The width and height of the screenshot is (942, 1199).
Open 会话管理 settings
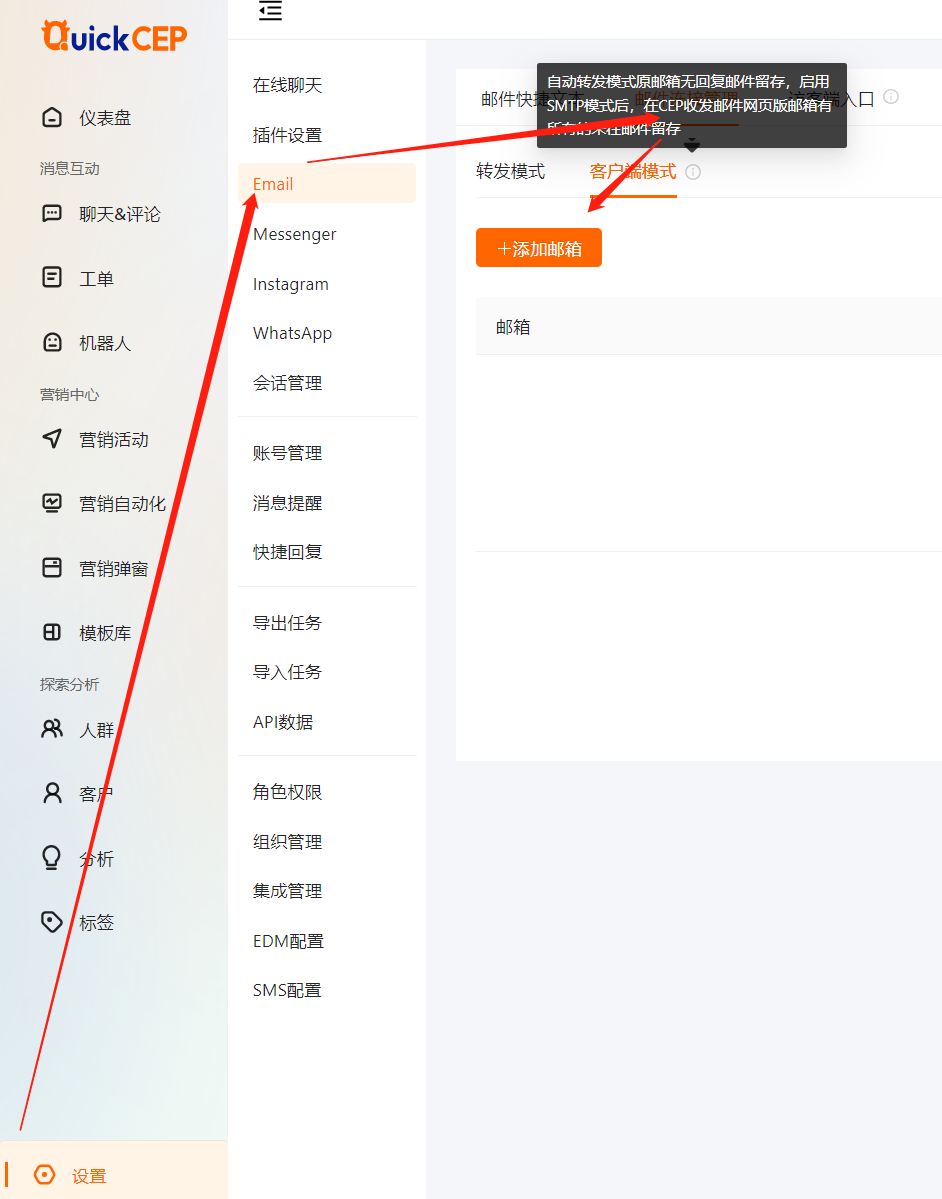point(287,383)
